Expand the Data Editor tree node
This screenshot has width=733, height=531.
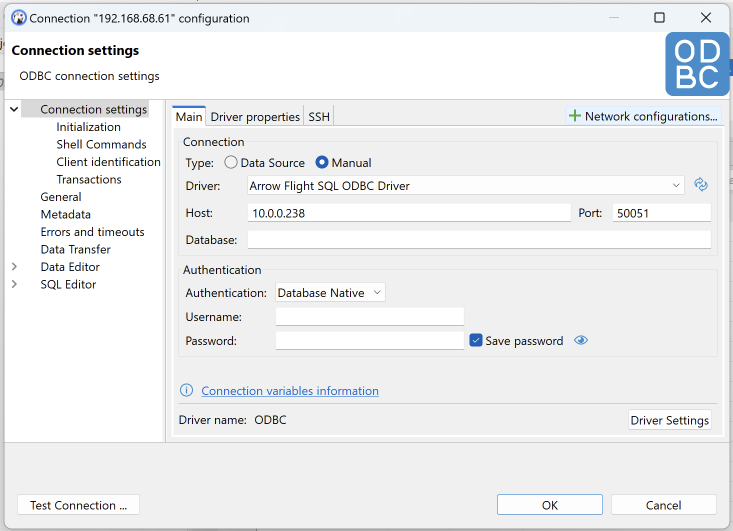pyautogui.click(x=14, y=267)
